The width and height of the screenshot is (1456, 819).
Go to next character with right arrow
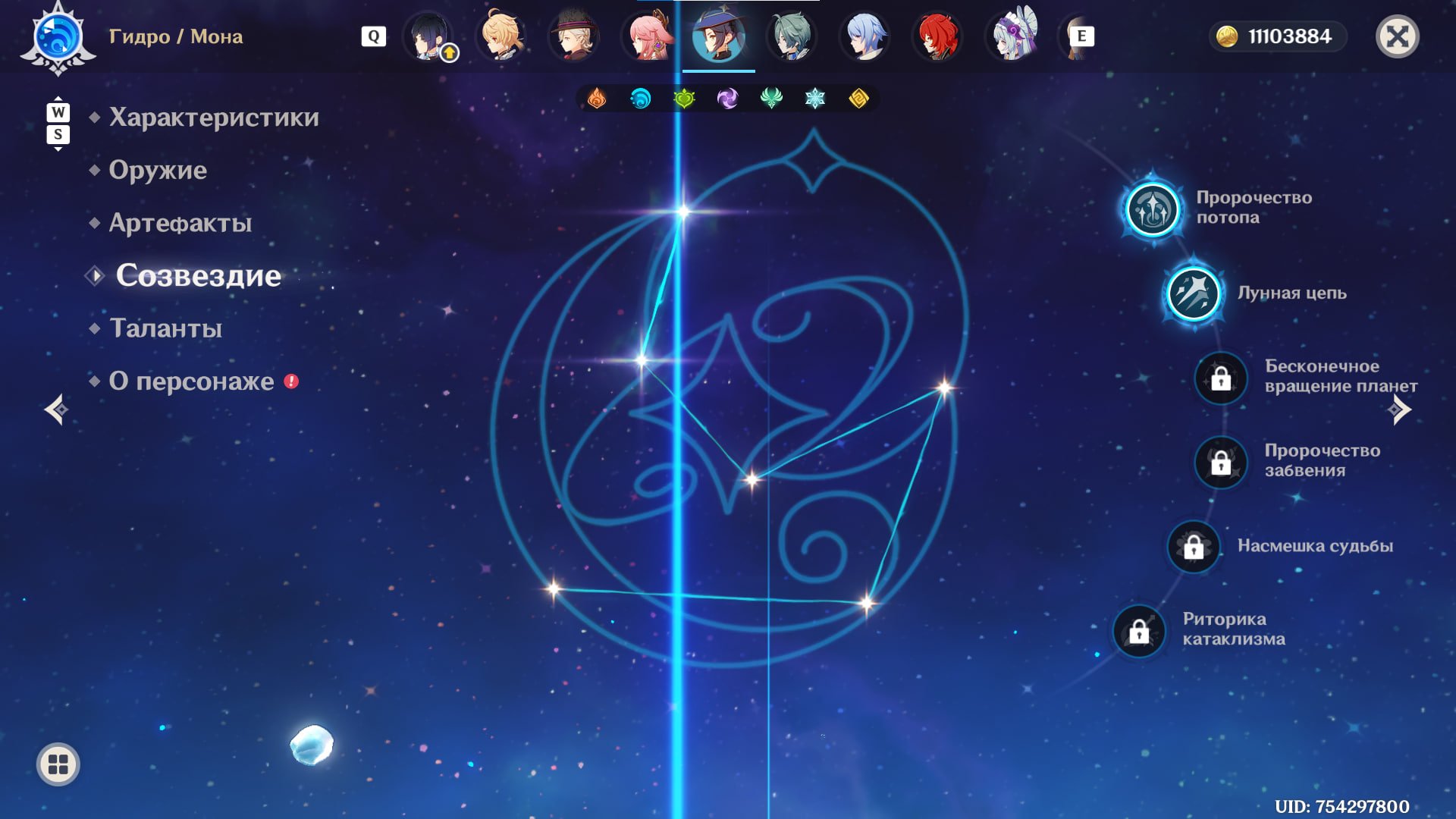click(1399, 409)
